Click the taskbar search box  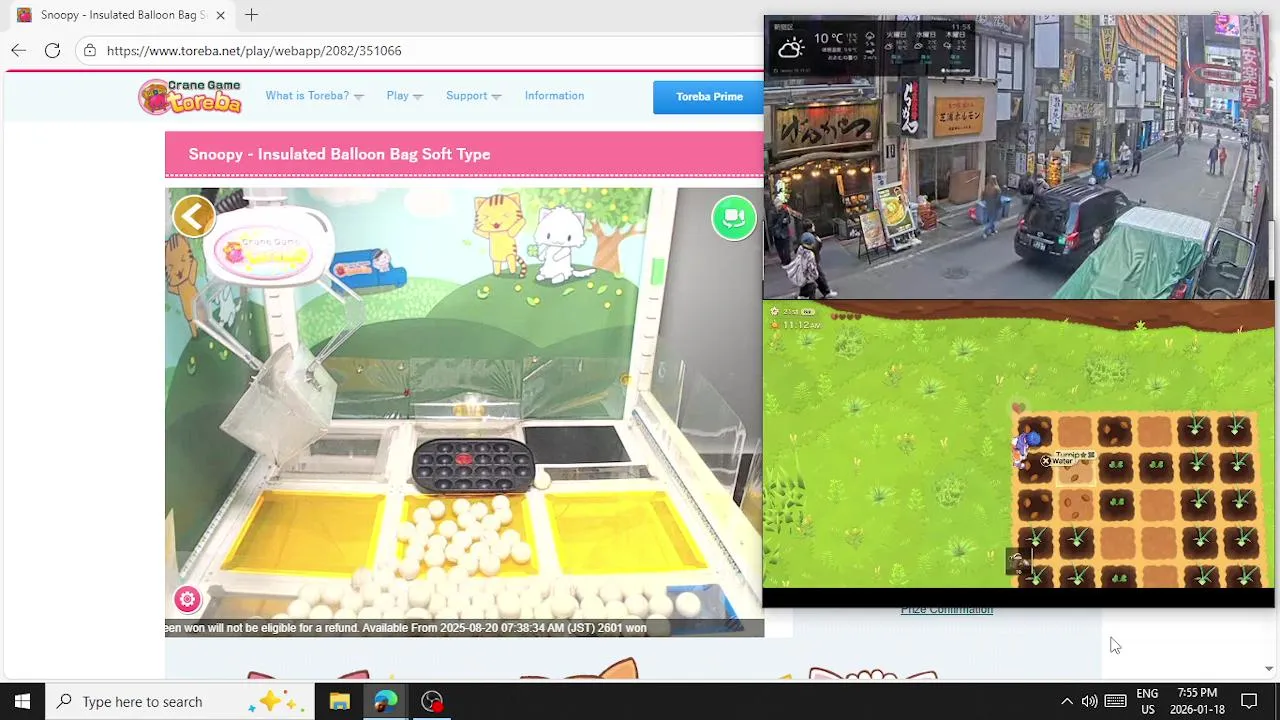point(180,702)
